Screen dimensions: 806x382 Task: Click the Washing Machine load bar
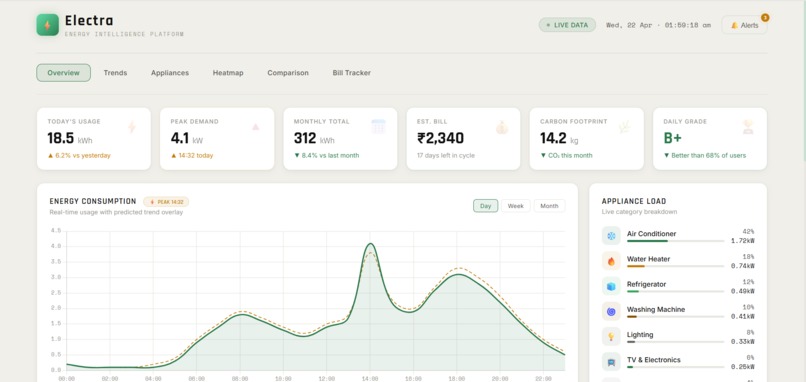coord(675,317)
